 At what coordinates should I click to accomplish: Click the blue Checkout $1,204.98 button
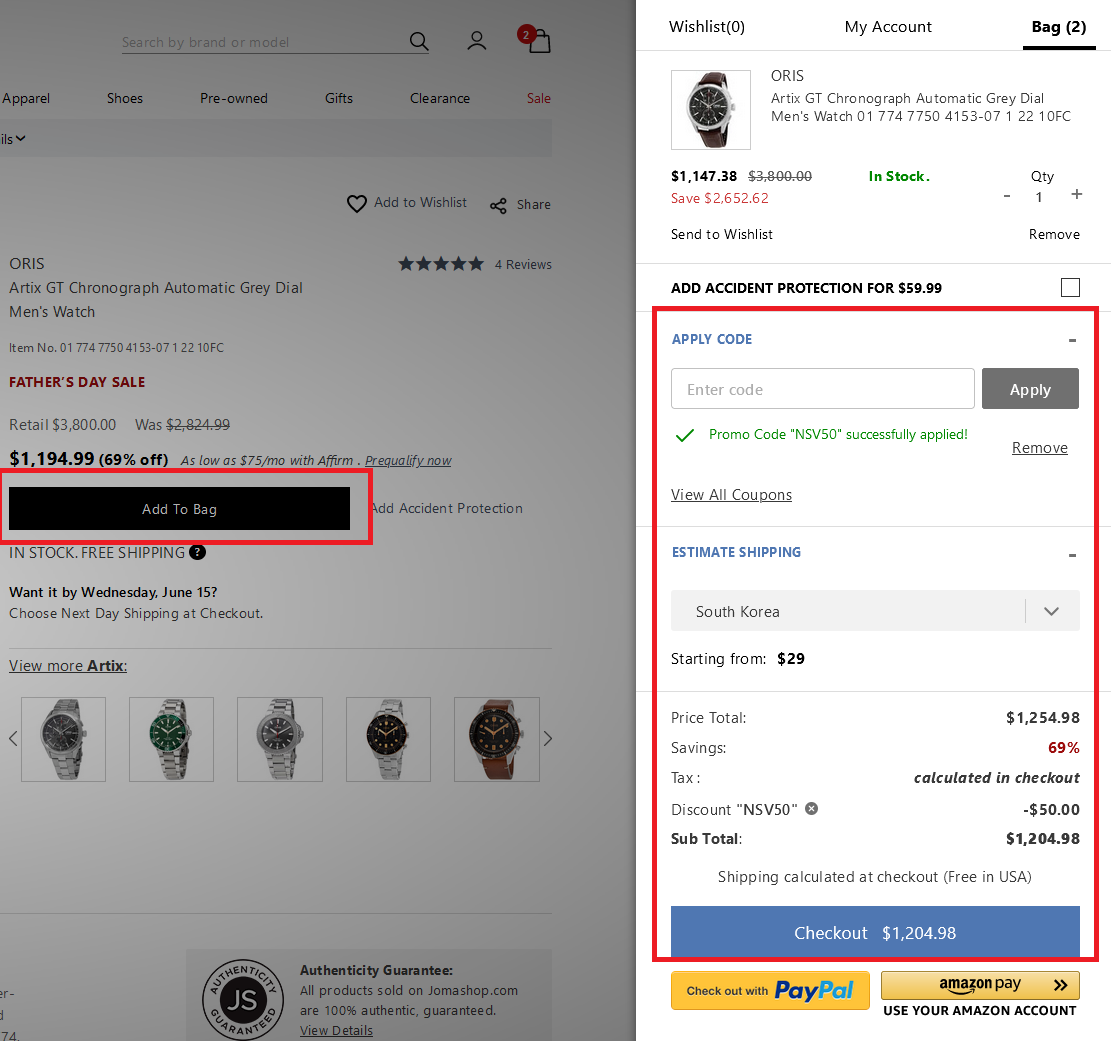(875, 932)
